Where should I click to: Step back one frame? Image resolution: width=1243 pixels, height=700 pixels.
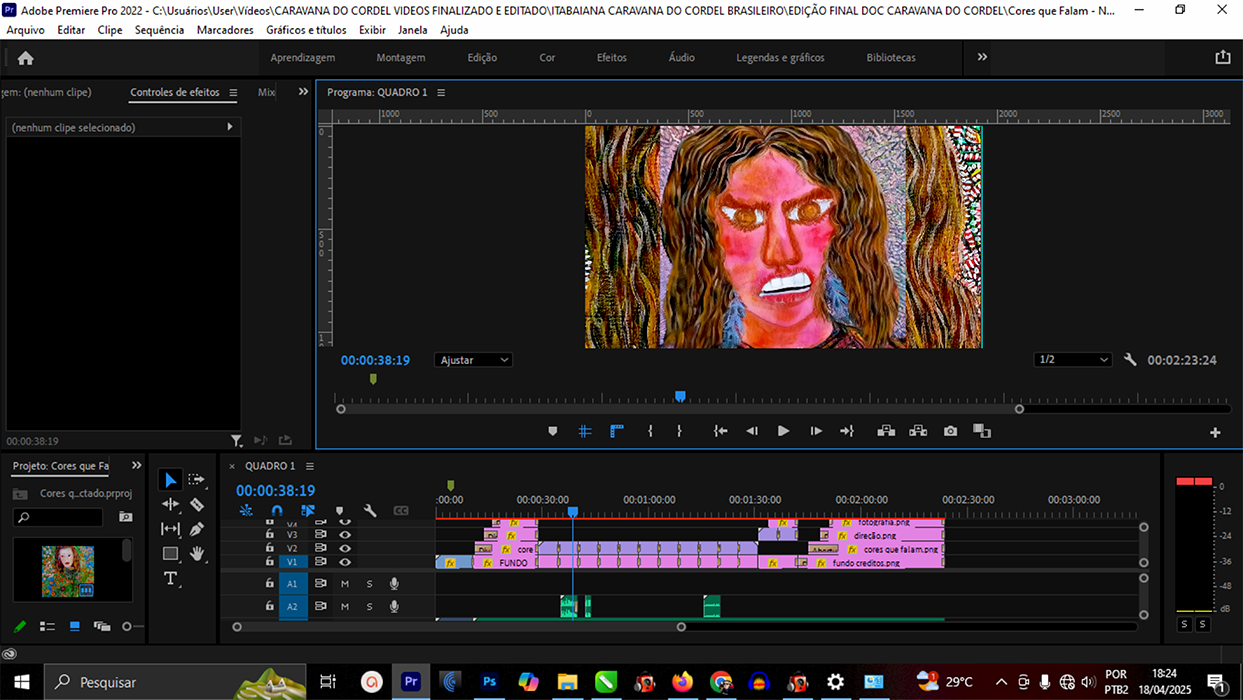coord(752,431)
